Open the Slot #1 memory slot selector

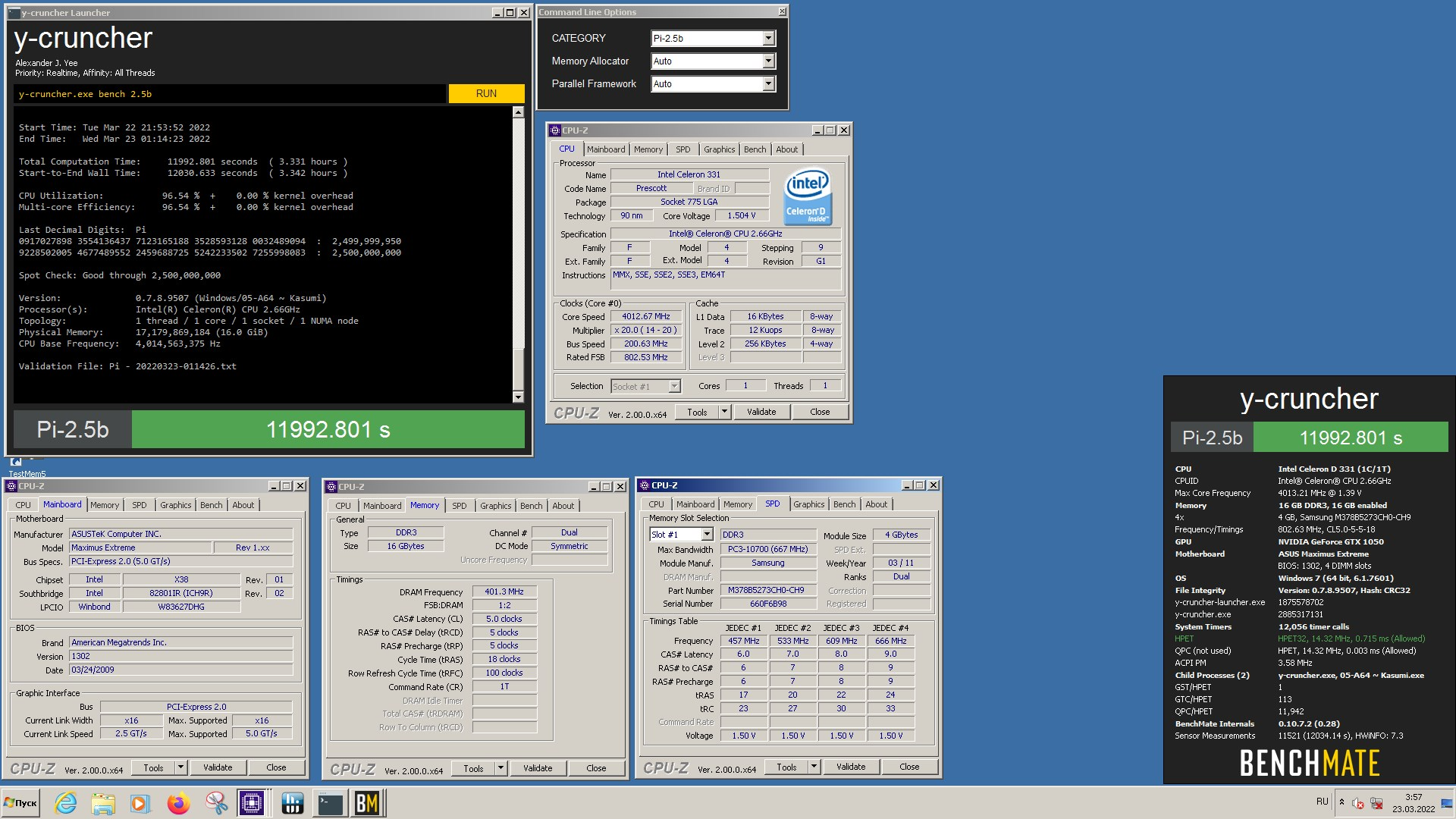point(706,535)
